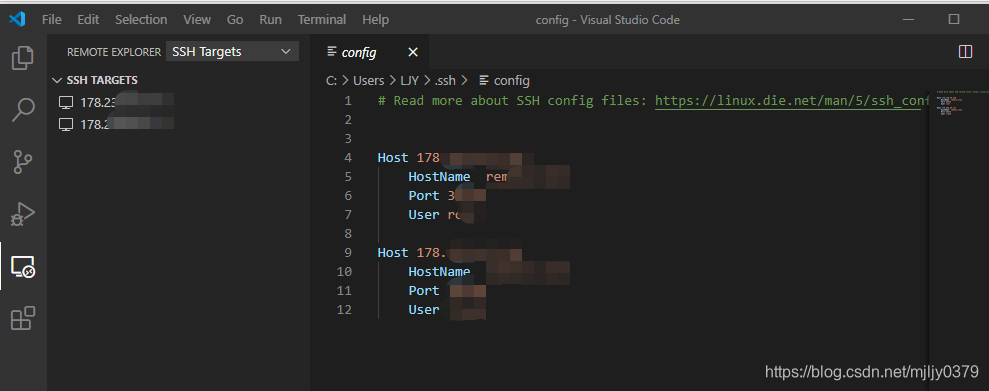Open the Run menu
The width and height of the screenshot is (989, 391).
(271, 20)
